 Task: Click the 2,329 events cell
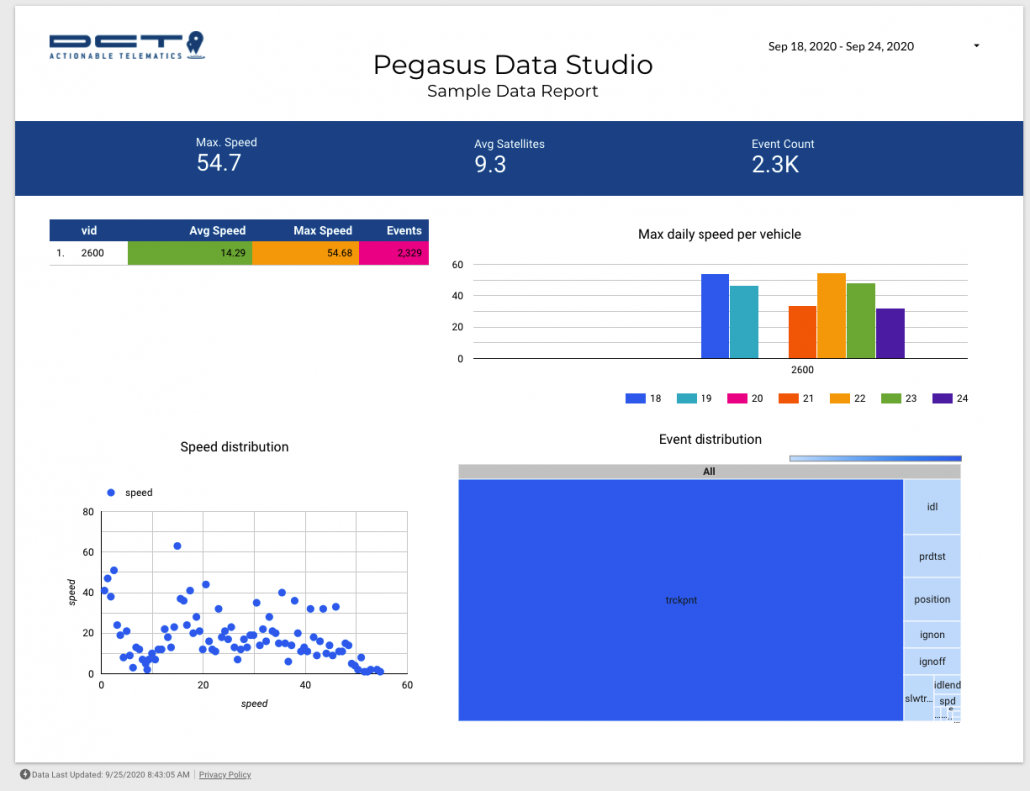coord(394,253)
